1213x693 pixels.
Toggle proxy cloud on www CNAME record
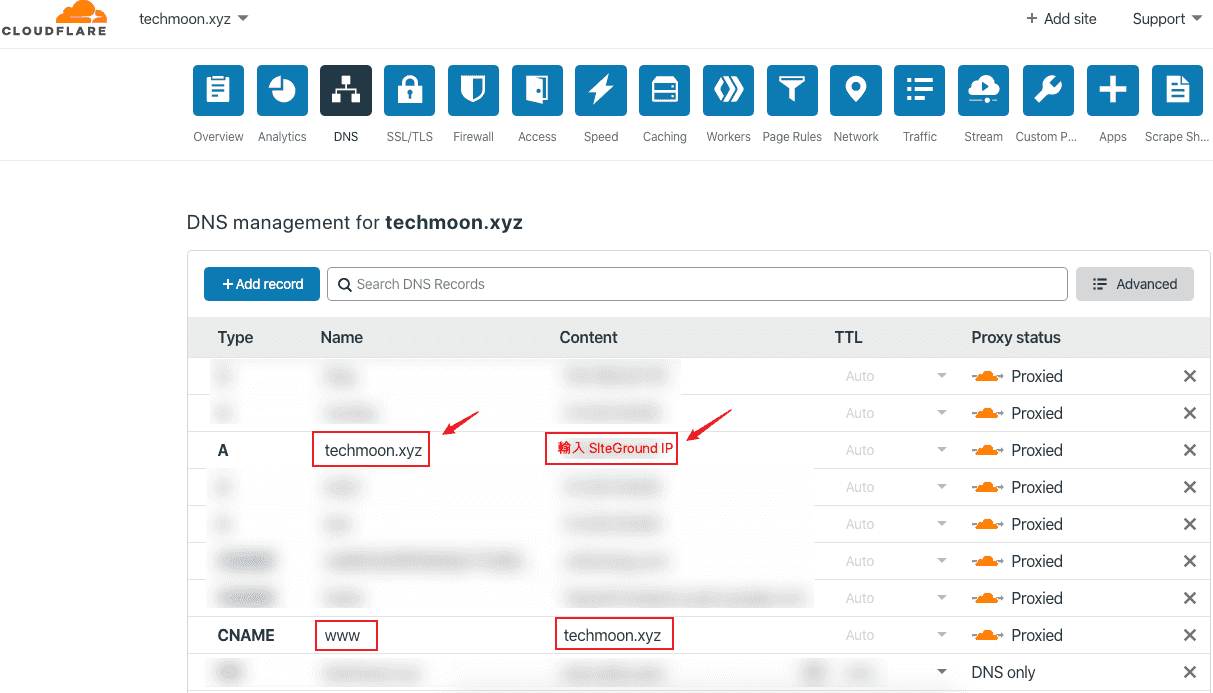point(988,635)
